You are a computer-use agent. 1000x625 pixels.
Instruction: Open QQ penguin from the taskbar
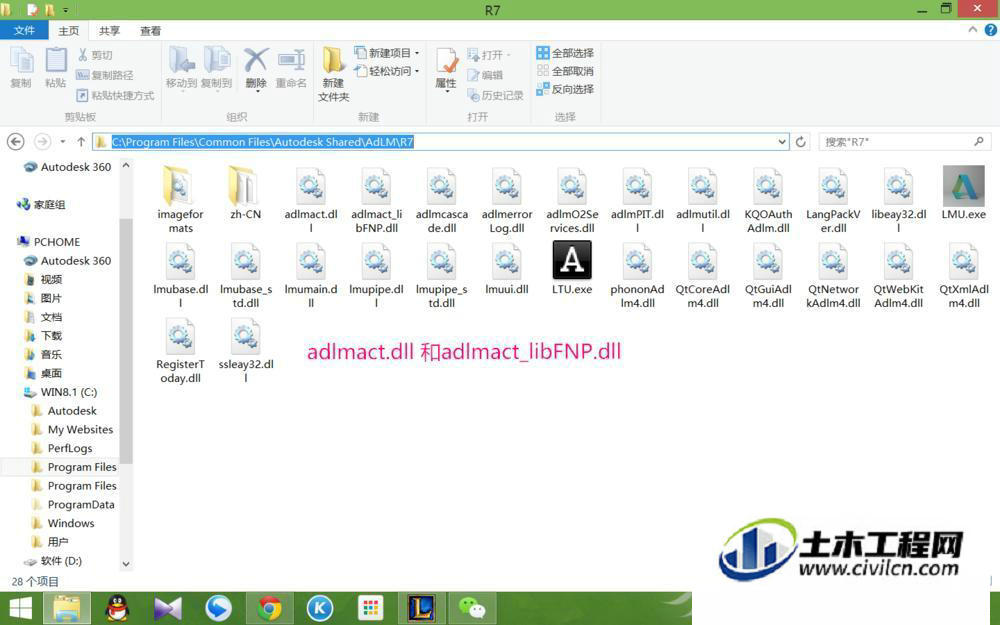(x=117, y=608)
